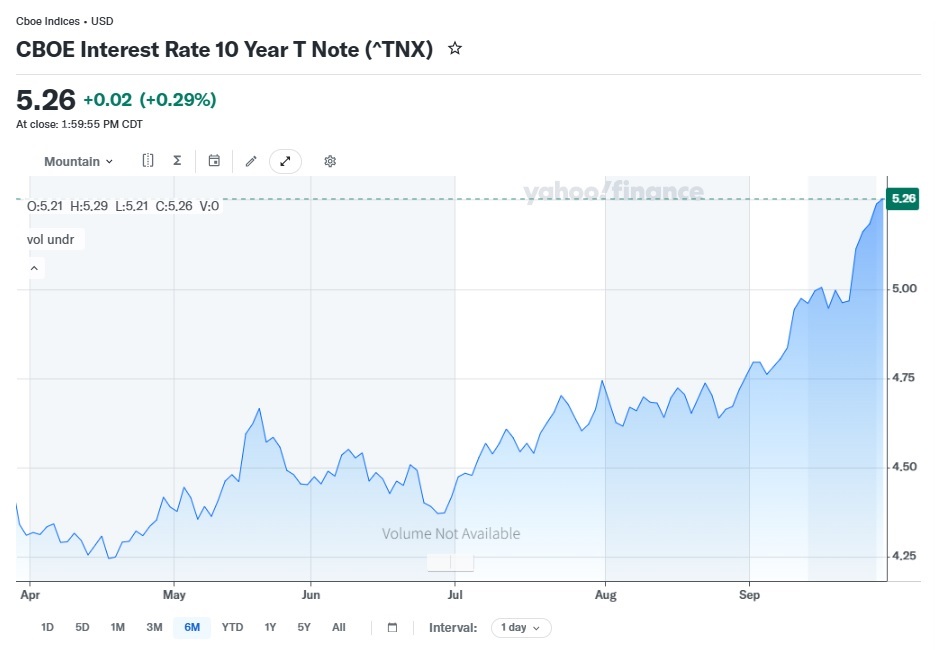
Task: Collapse the vol undr indicator panel
Action: coord(35,268)
